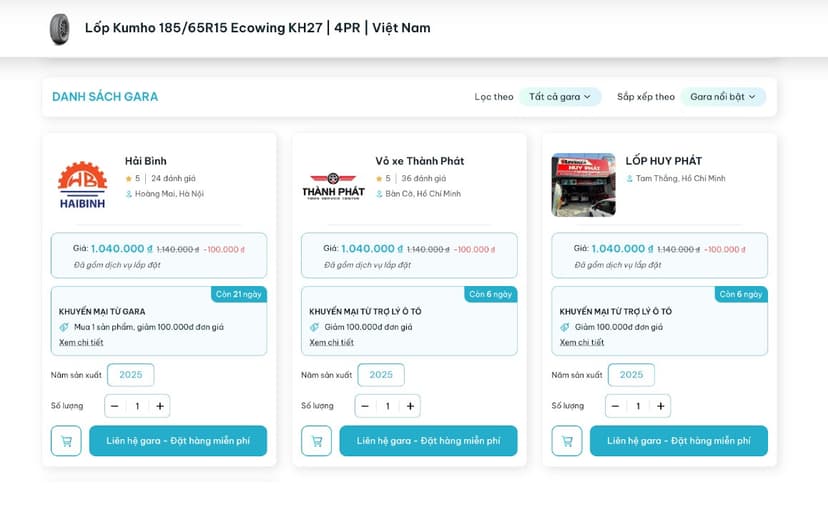Click the Lốp Huy Phát storefront photo
The width and height of the screenshot is (828, 520).
[584, 185]
